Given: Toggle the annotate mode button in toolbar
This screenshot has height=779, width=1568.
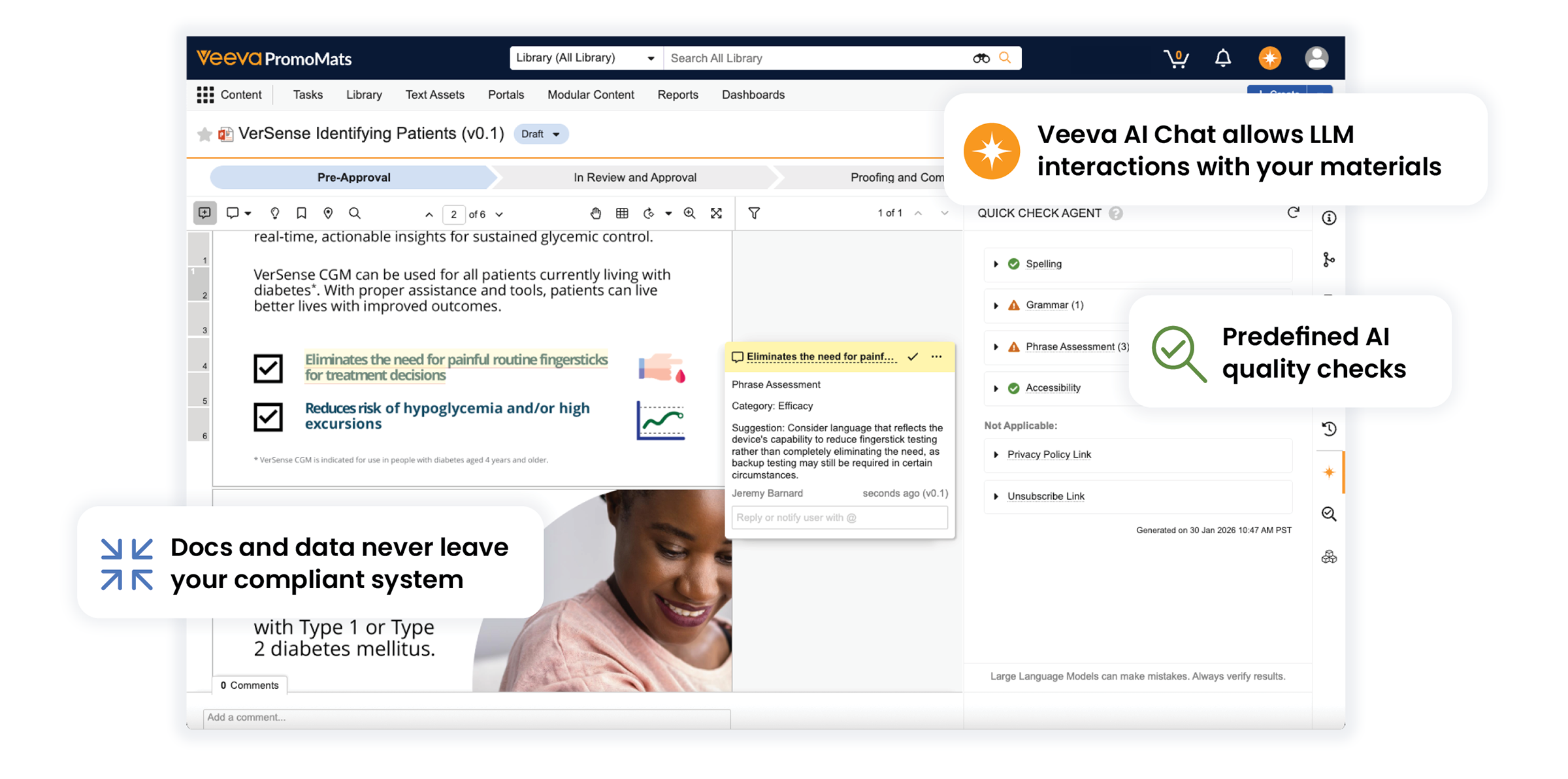Looking at the screenshot, I should click(x=204, y=213).
